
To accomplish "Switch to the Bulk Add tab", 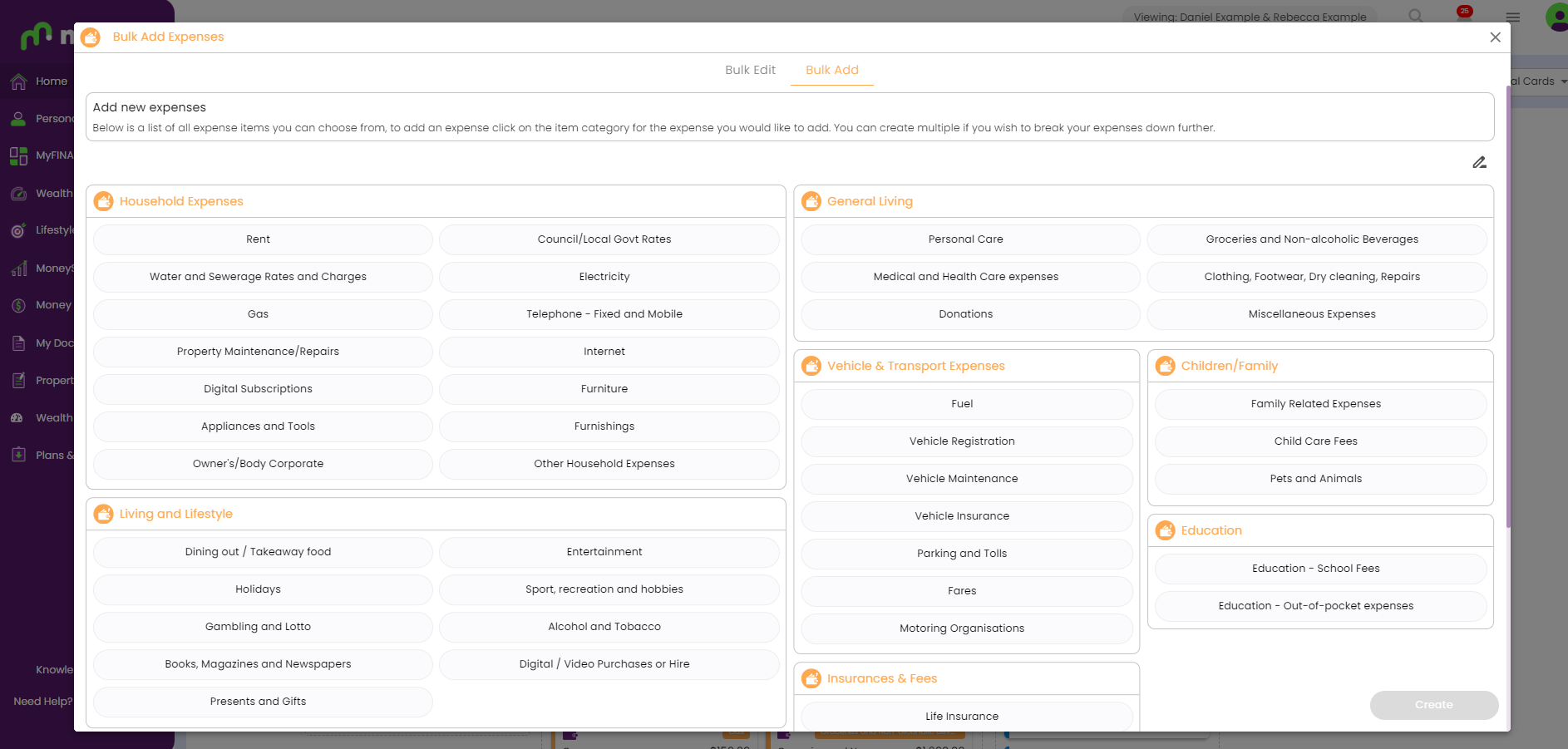I will [832, 70].
